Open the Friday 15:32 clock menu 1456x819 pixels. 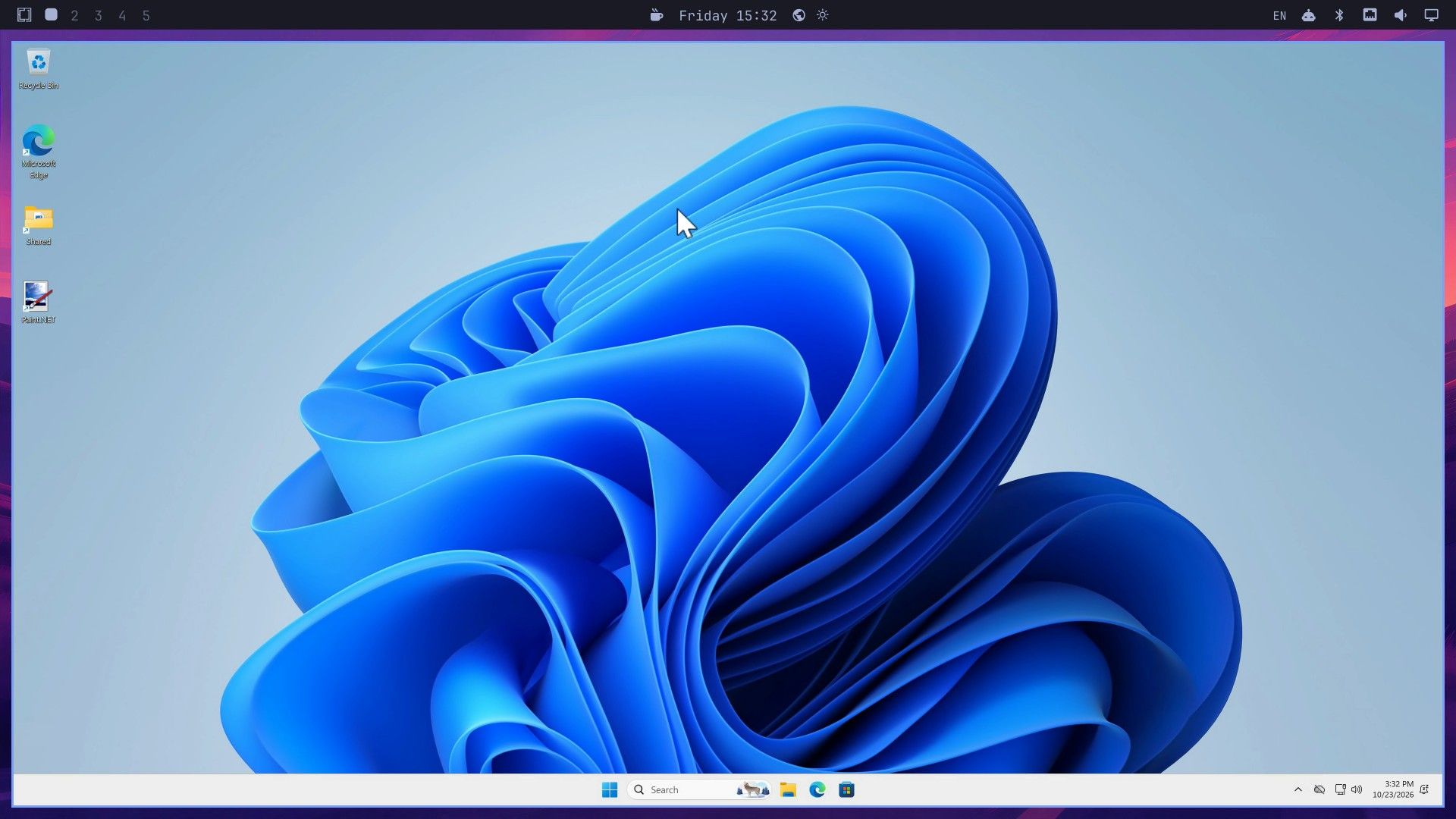pyautogui.click(x=728, y=15)
